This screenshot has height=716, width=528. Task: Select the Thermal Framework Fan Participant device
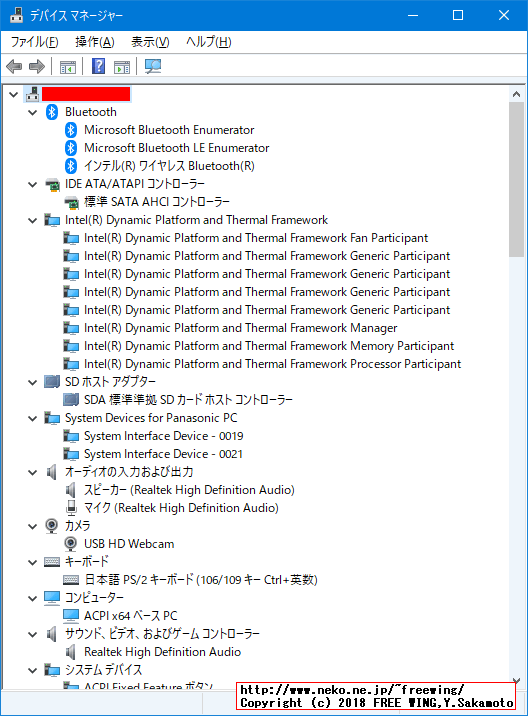pos(256,238)
